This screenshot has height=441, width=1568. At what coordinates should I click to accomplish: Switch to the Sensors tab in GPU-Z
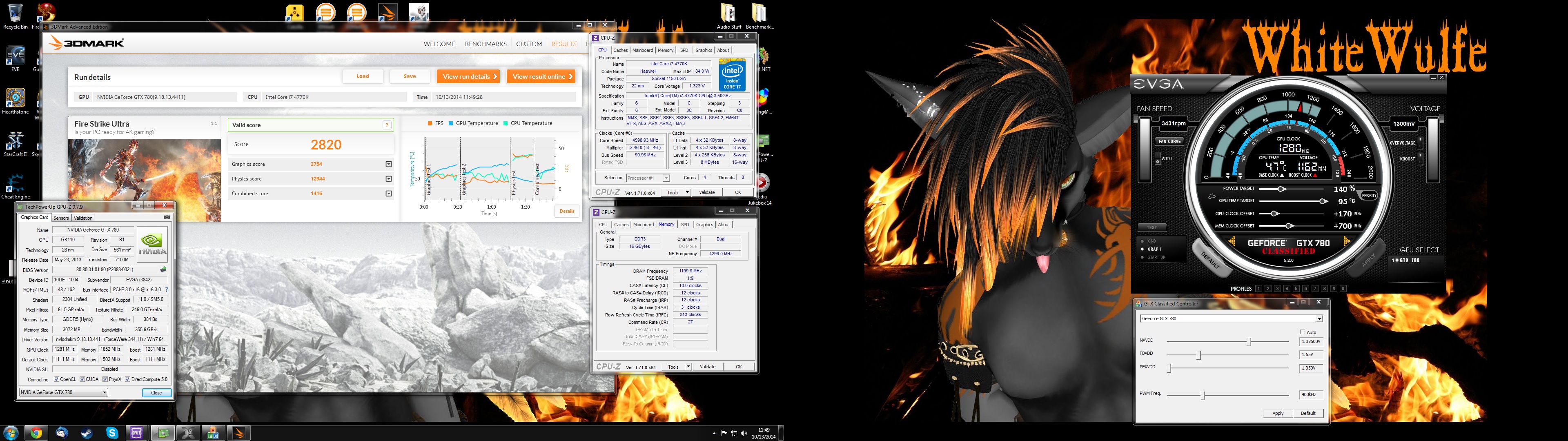[x=61, y=218]
